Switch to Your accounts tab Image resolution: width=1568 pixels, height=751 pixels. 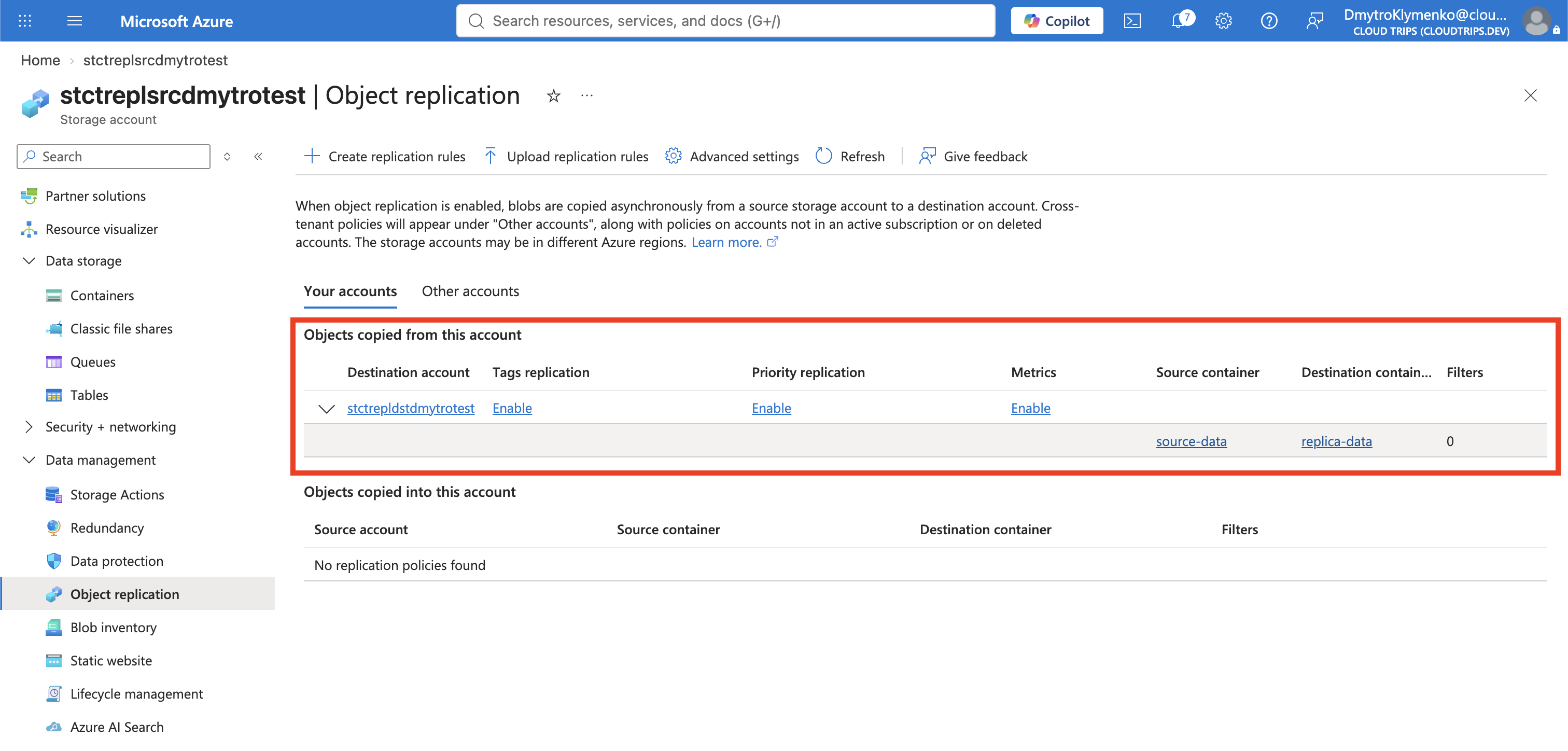click(x=350, y=291)
